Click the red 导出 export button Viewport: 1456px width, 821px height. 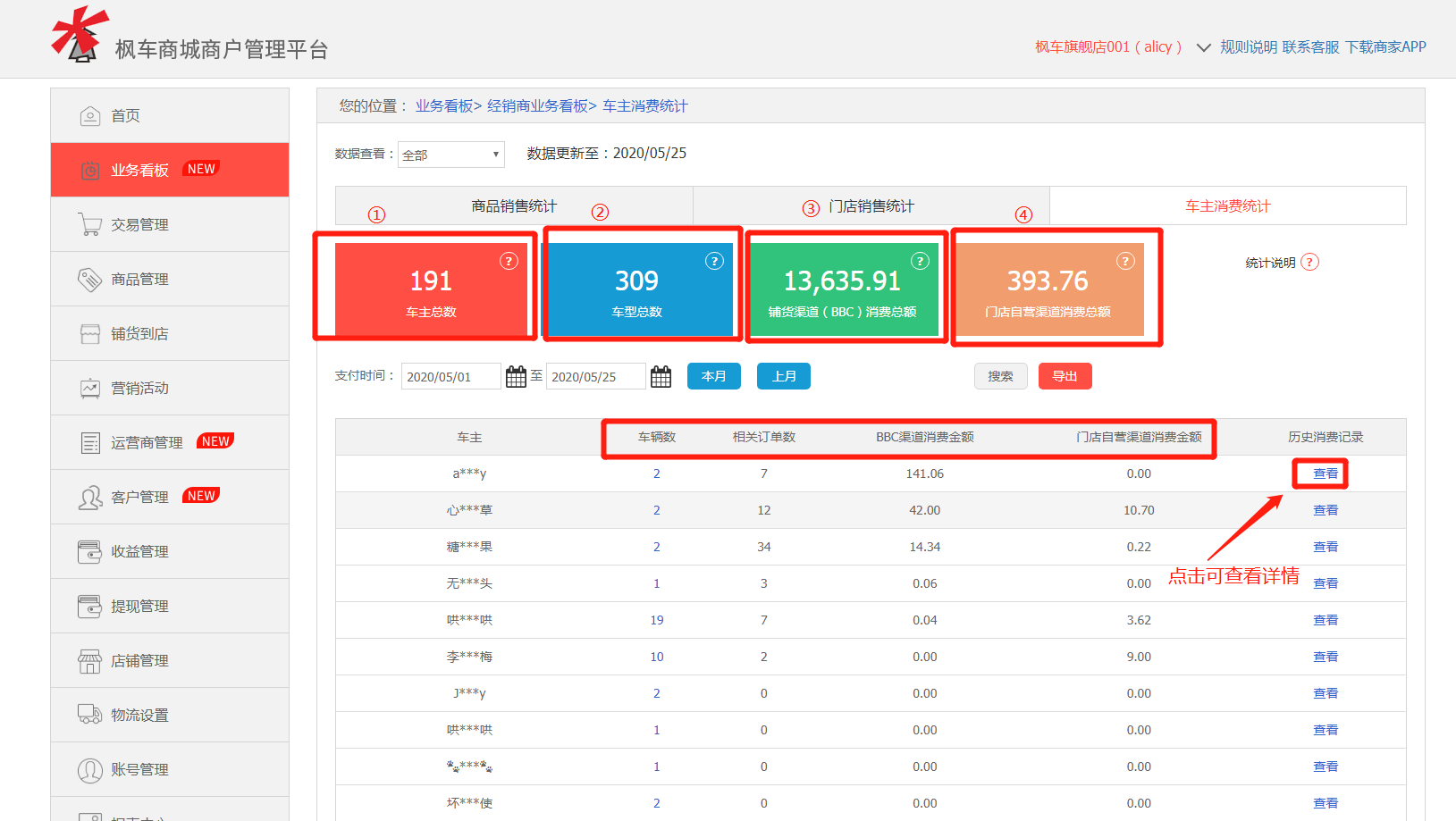click(x=1065, y=376)
